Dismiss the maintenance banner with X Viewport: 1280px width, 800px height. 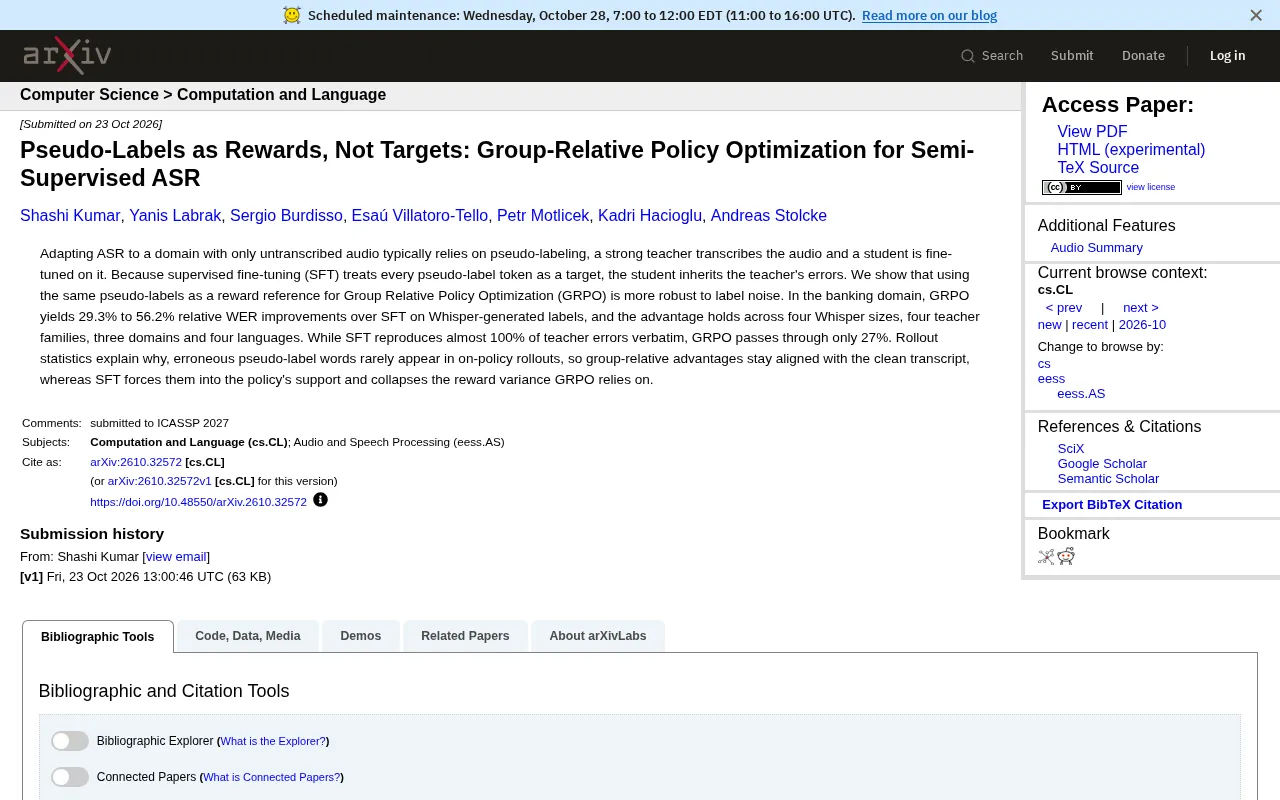(1256, 15)
